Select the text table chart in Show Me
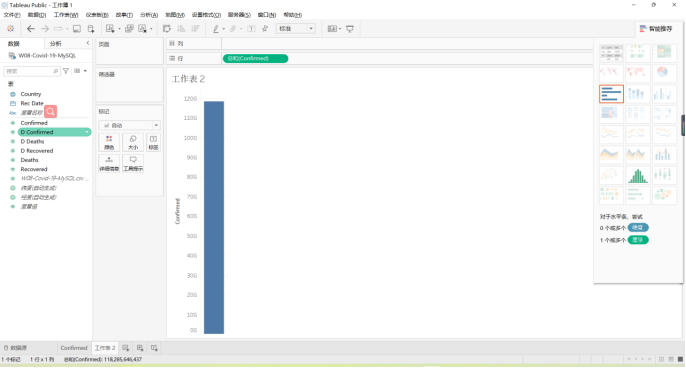This screenshot has height=368, width=686. [x=611, y=53]
